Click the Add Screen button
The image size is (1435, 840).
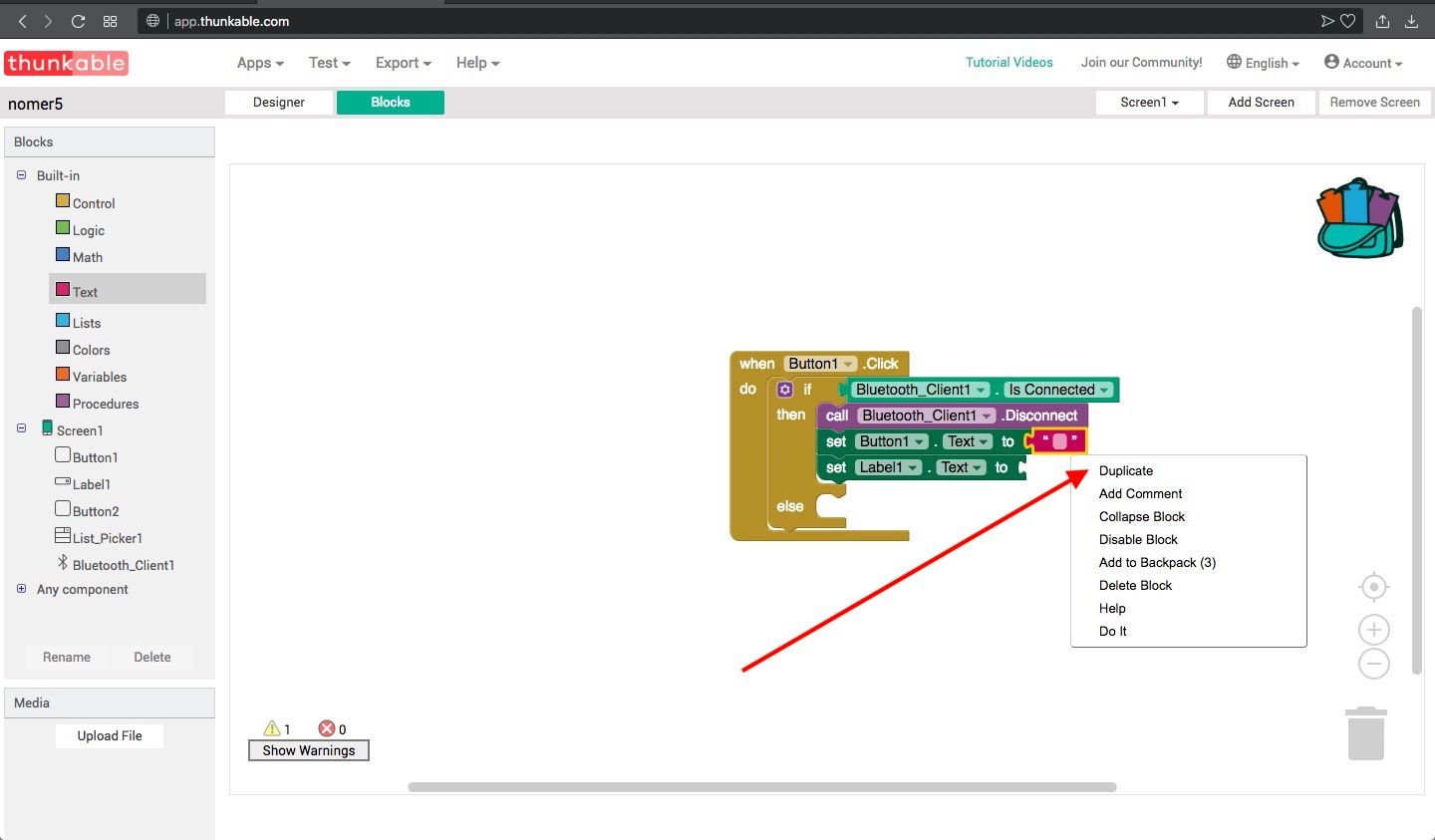click(x=1262, y=103)
